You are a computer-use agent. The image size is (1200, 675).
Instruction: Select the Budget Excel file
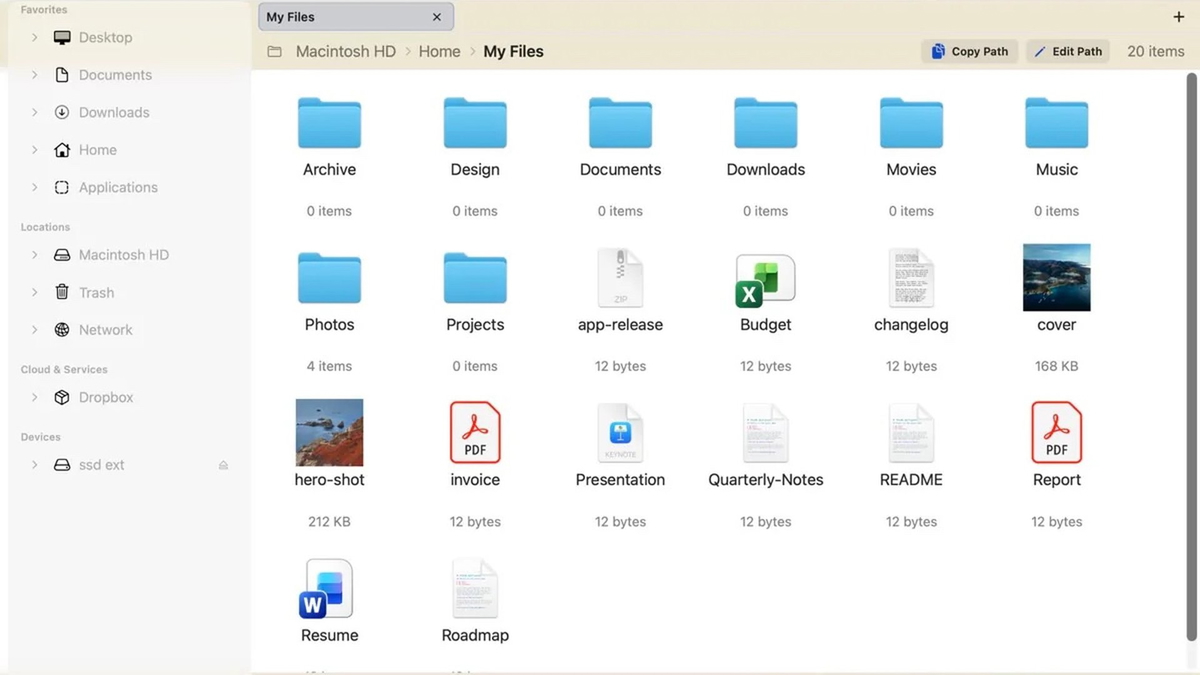click(x=766, y=279)
